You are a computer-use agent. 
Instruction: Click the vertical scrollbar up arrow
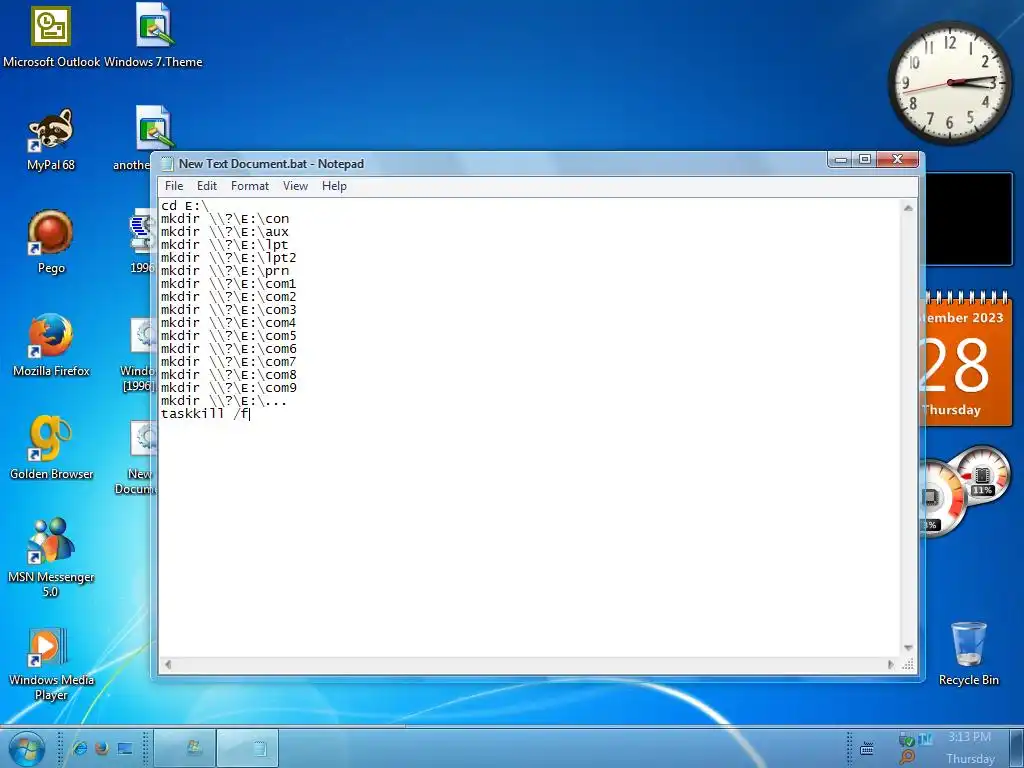(908, 208)
